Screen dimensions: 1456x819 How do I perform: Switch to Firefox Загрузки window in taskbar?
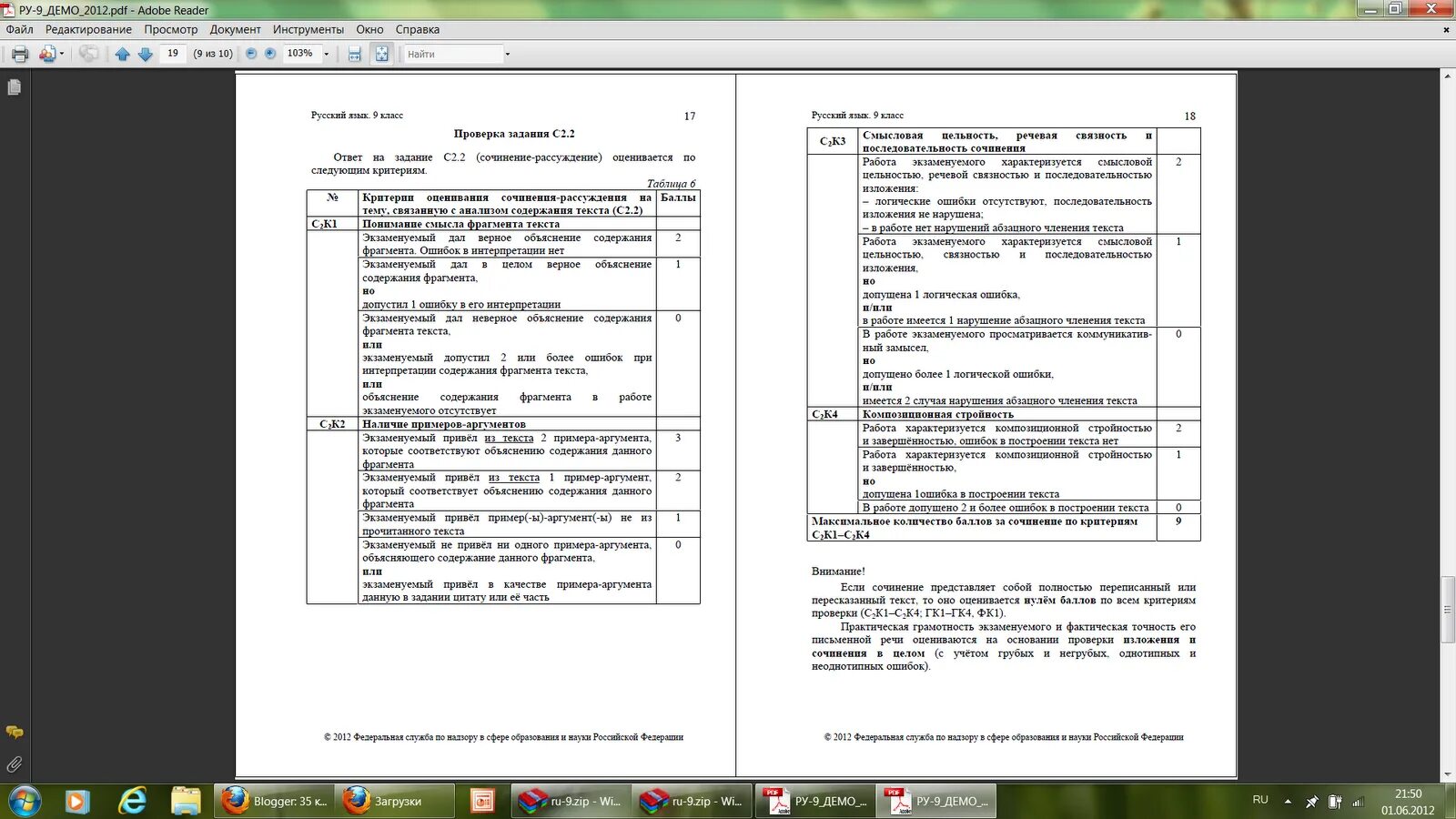[x=395, y=802]
